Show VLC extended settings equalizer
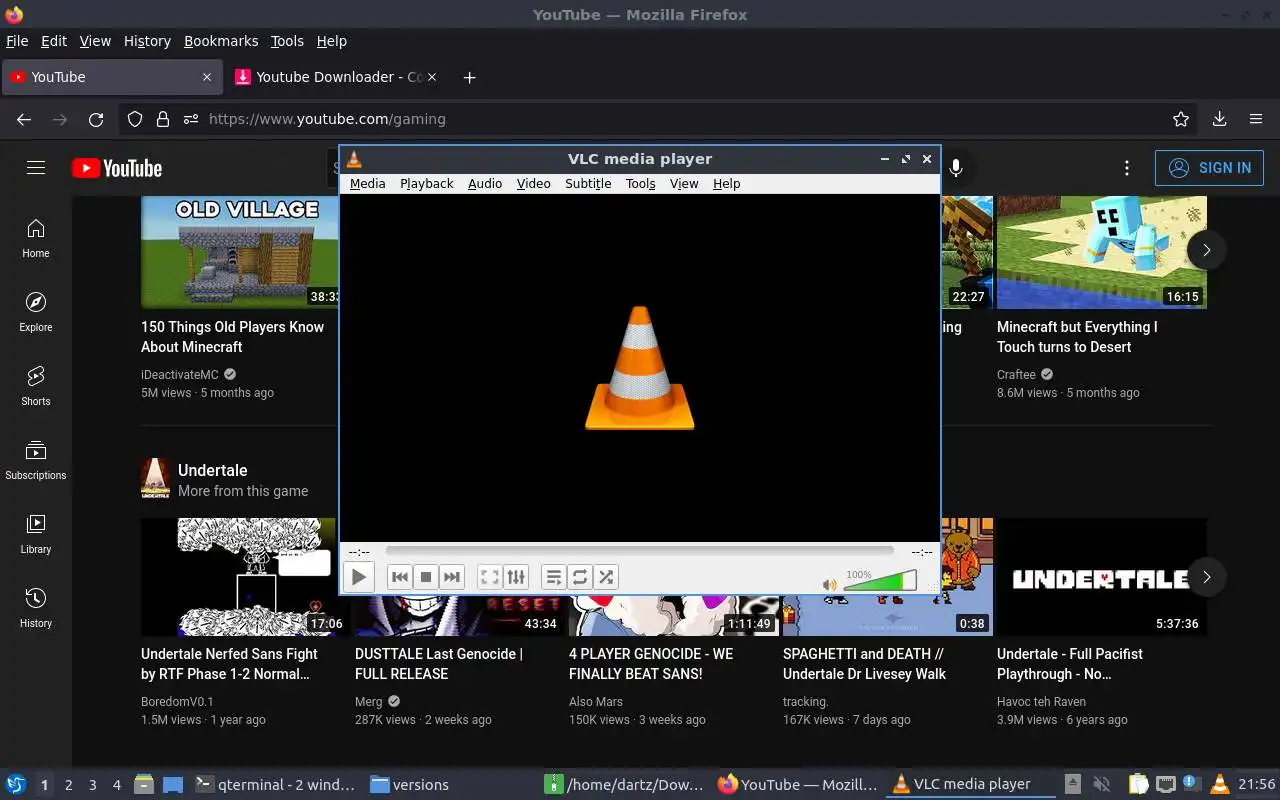 tap(515, 577)
